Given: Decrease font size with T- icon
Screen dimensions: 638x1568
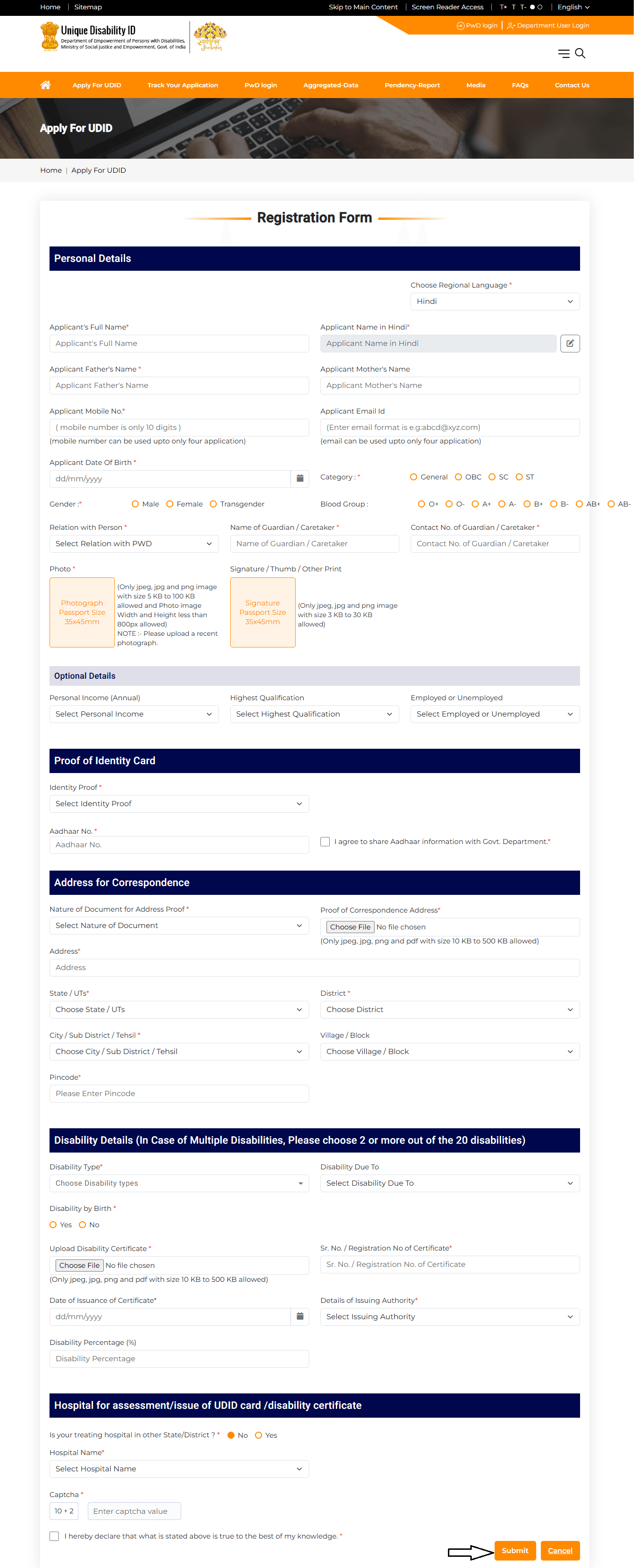Looking at the screenshot, I should click(523, 7).
